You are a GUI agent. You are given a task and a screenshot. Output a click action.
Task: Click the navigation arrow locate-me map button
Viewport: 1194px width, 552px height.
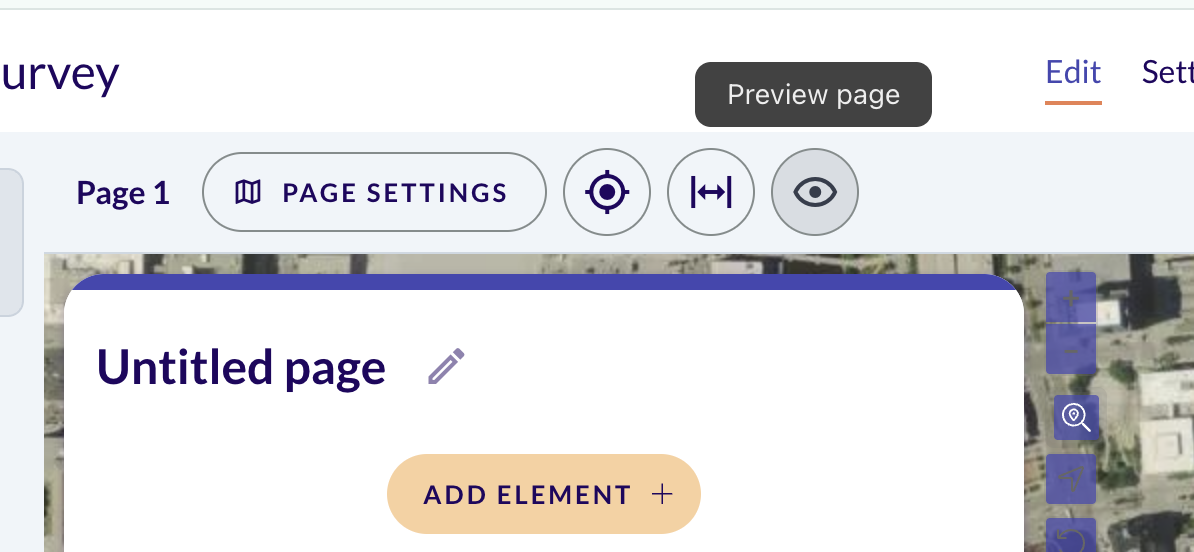pos(1071,479)
